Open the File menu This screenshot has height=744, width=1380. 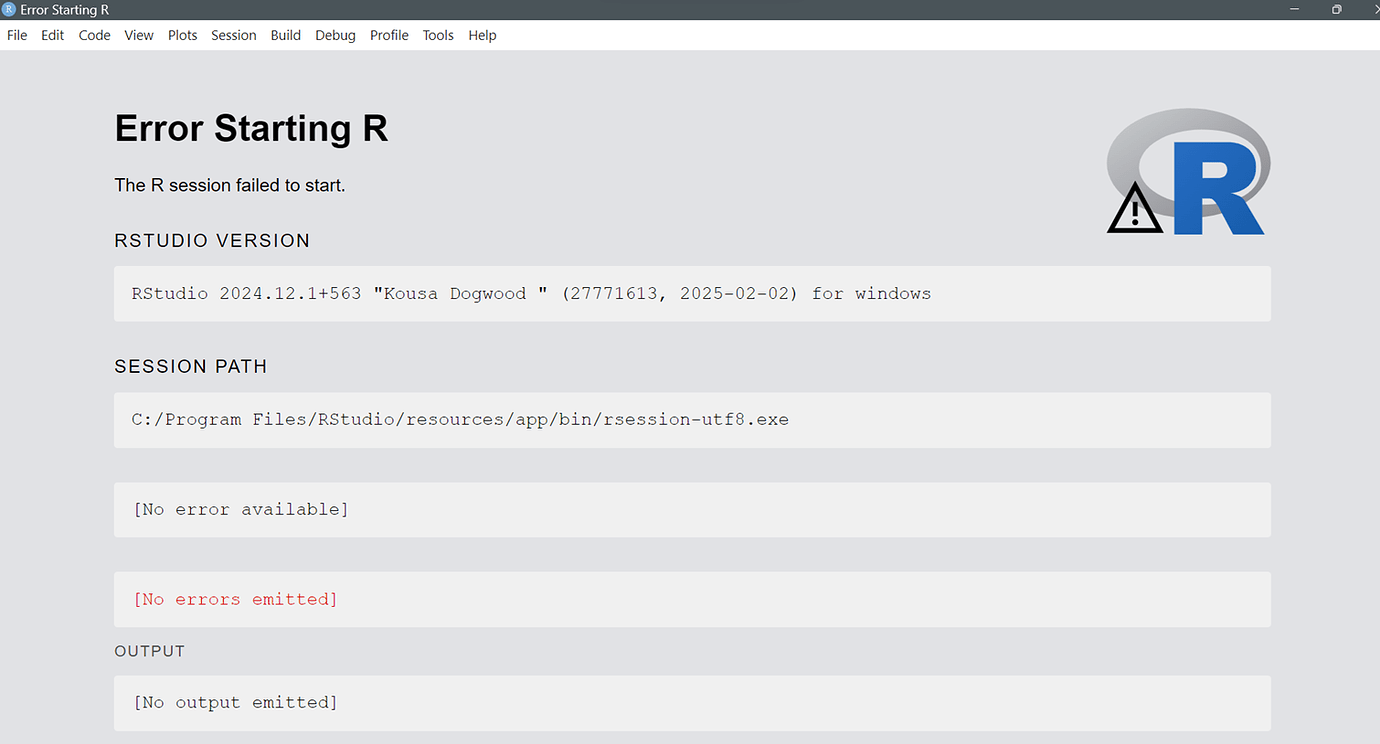[17, 35]
